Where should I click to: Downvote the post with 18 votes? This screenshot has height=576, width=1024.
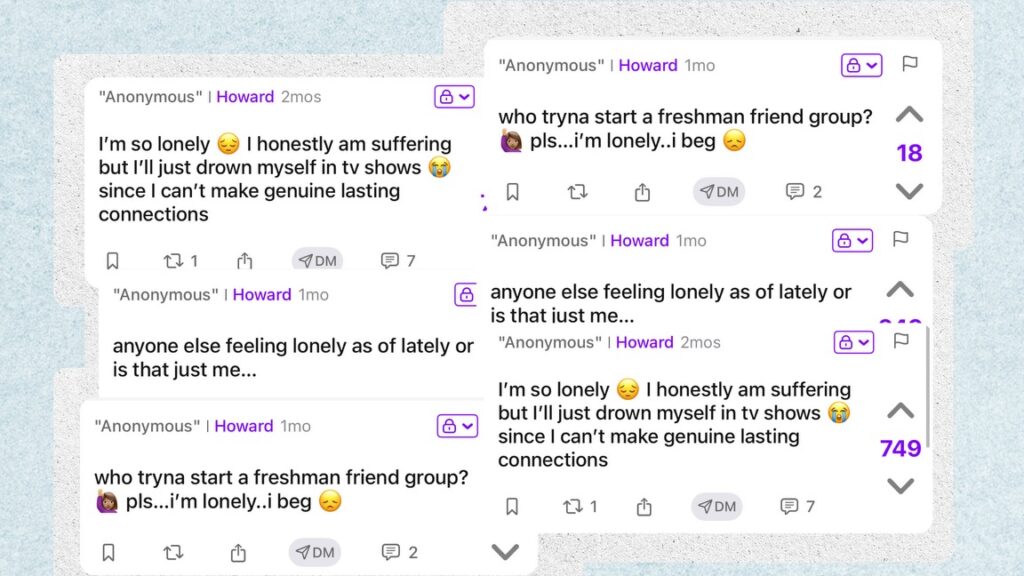pyautogui.click(x=909, y=191)
